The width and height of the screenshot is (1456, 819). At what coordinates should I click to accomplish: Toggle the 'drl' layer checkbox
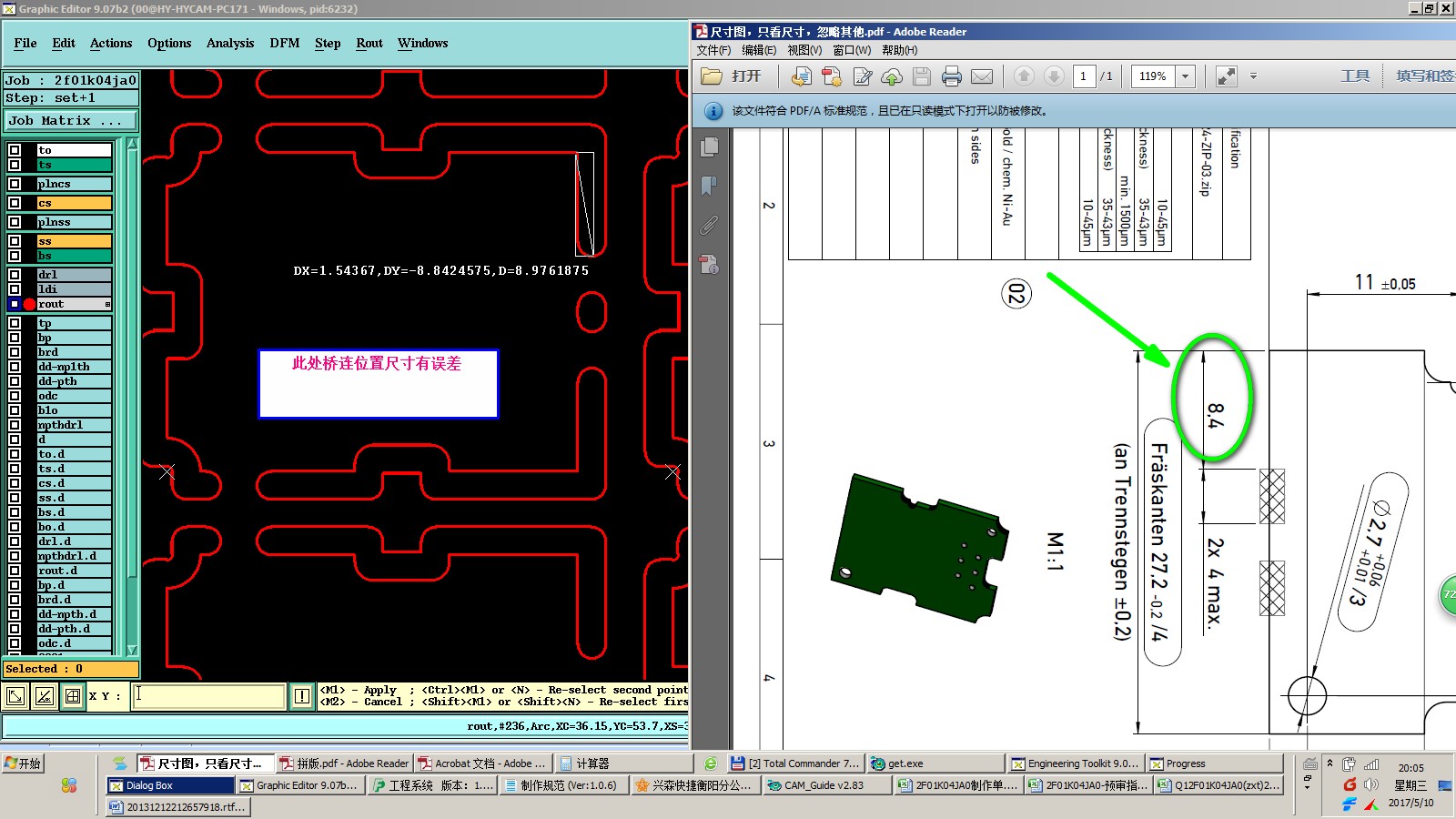[x=15, y=275]
